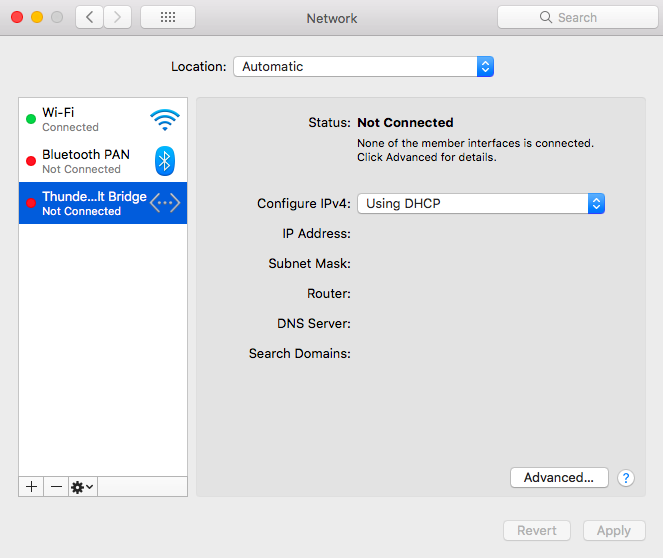Click the red Thunderbolt Bridge status dot
663x558 pixels.
(31, 203)
